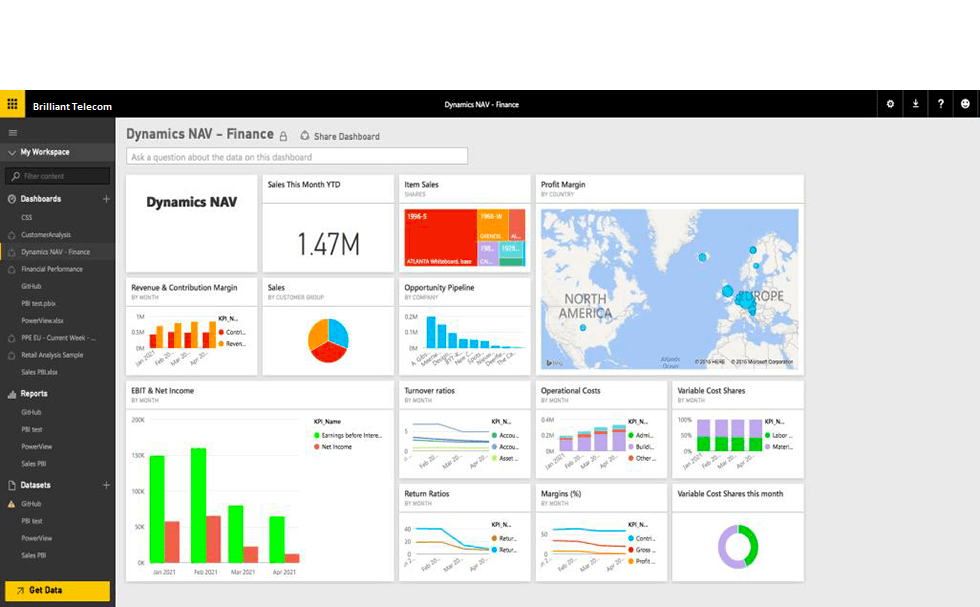
Task: Click the lock icon beside dashboard title
Action: [x=283, y=136]
